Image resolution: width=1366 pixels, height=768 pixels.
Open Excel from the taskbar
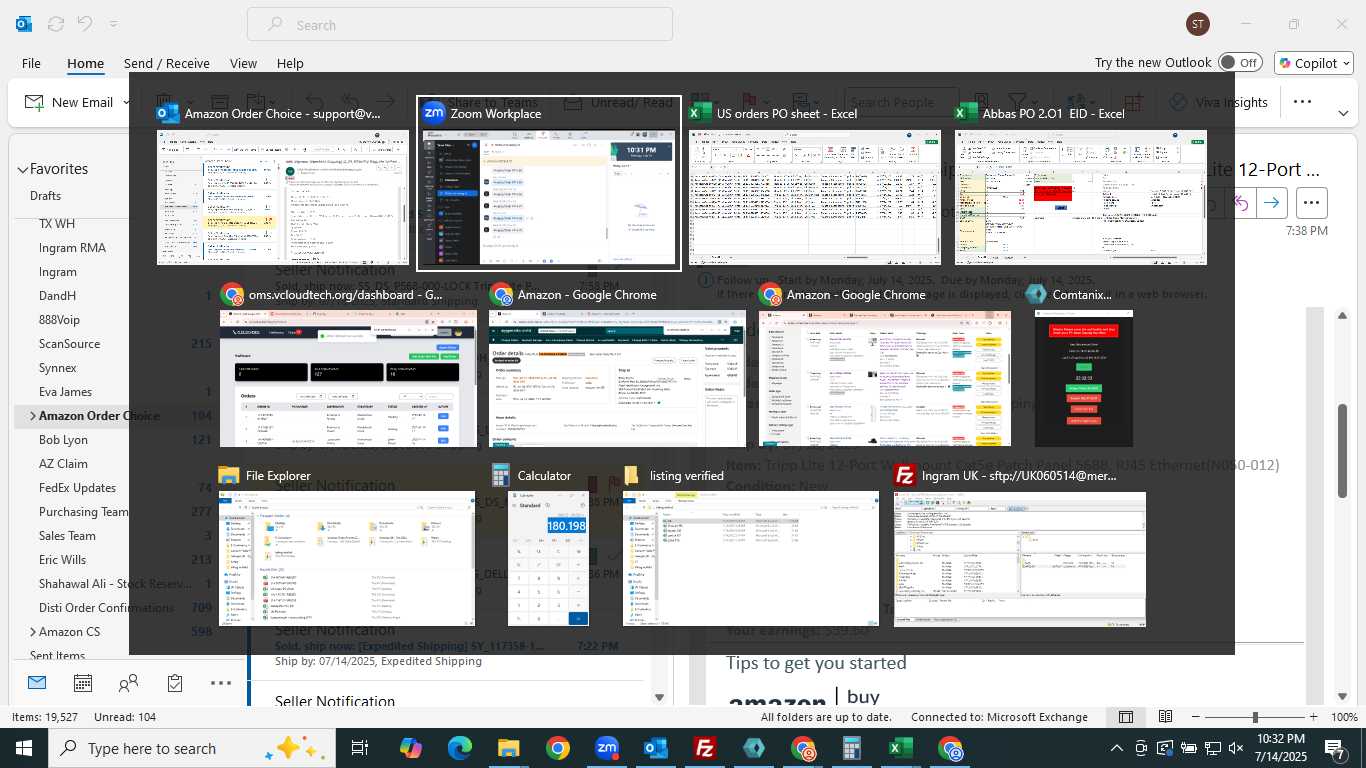tap(901, 748)
